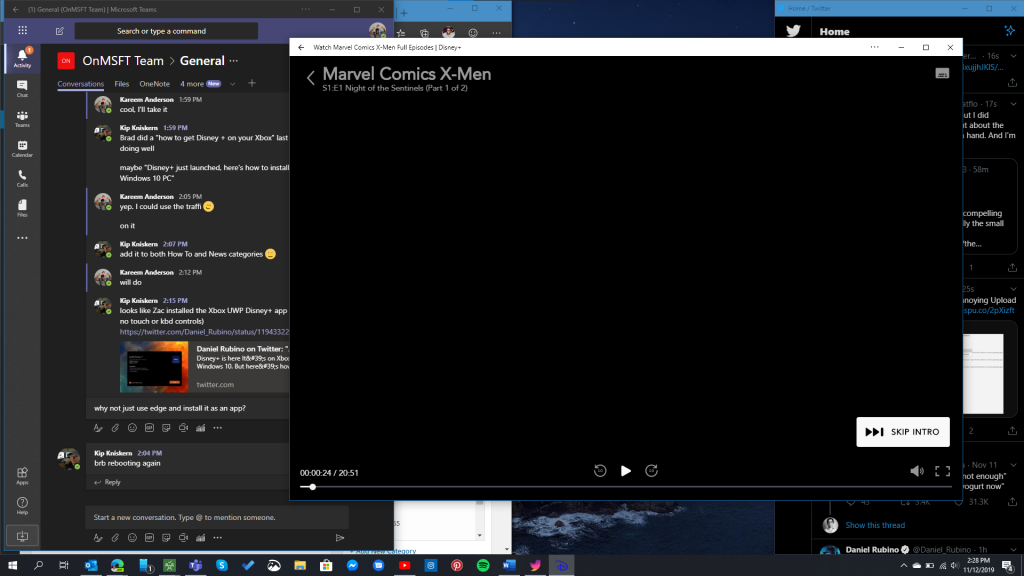
Task: Open General channel more options ellipsis
Action: [234, 61]
